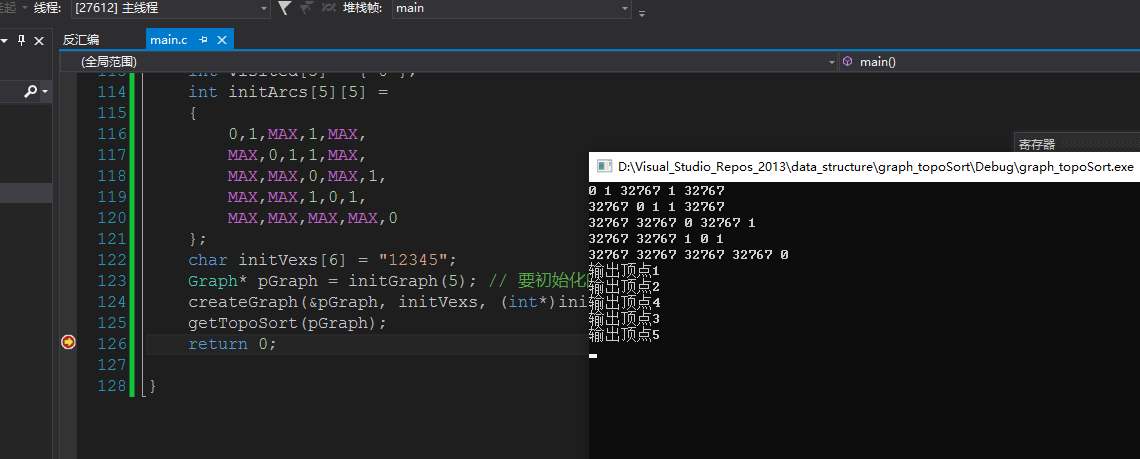Click console output line 输出顶点1

point(625,271)
